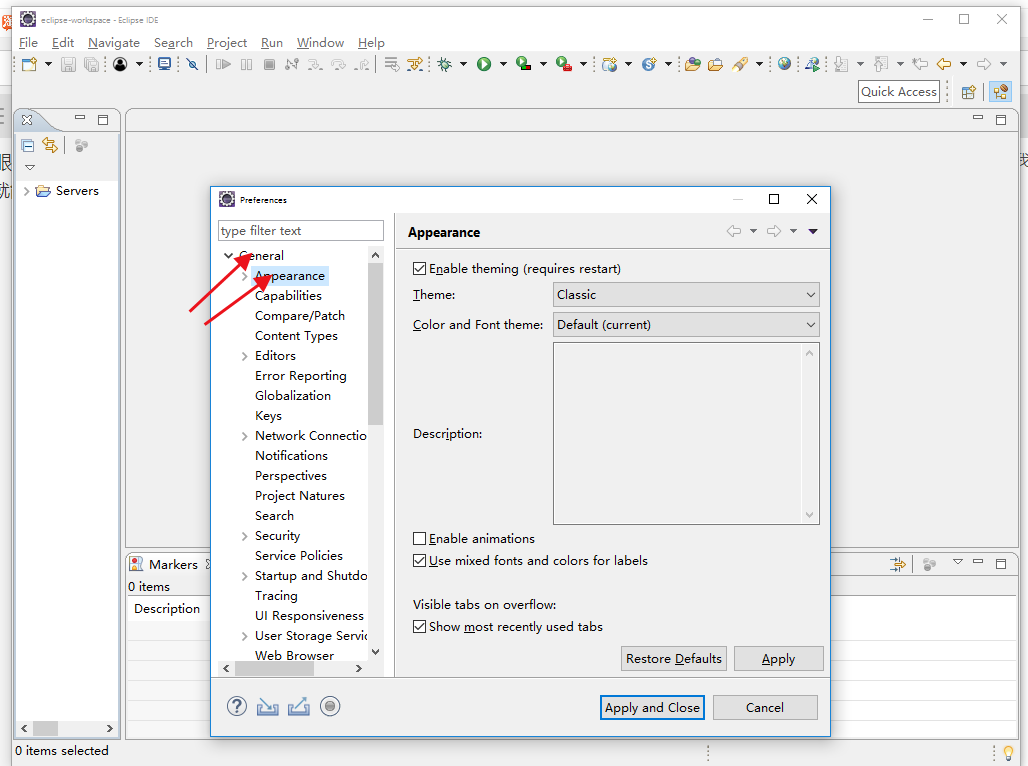Open the Preferences page menu dropdown arrow

[x=813, y=231]
